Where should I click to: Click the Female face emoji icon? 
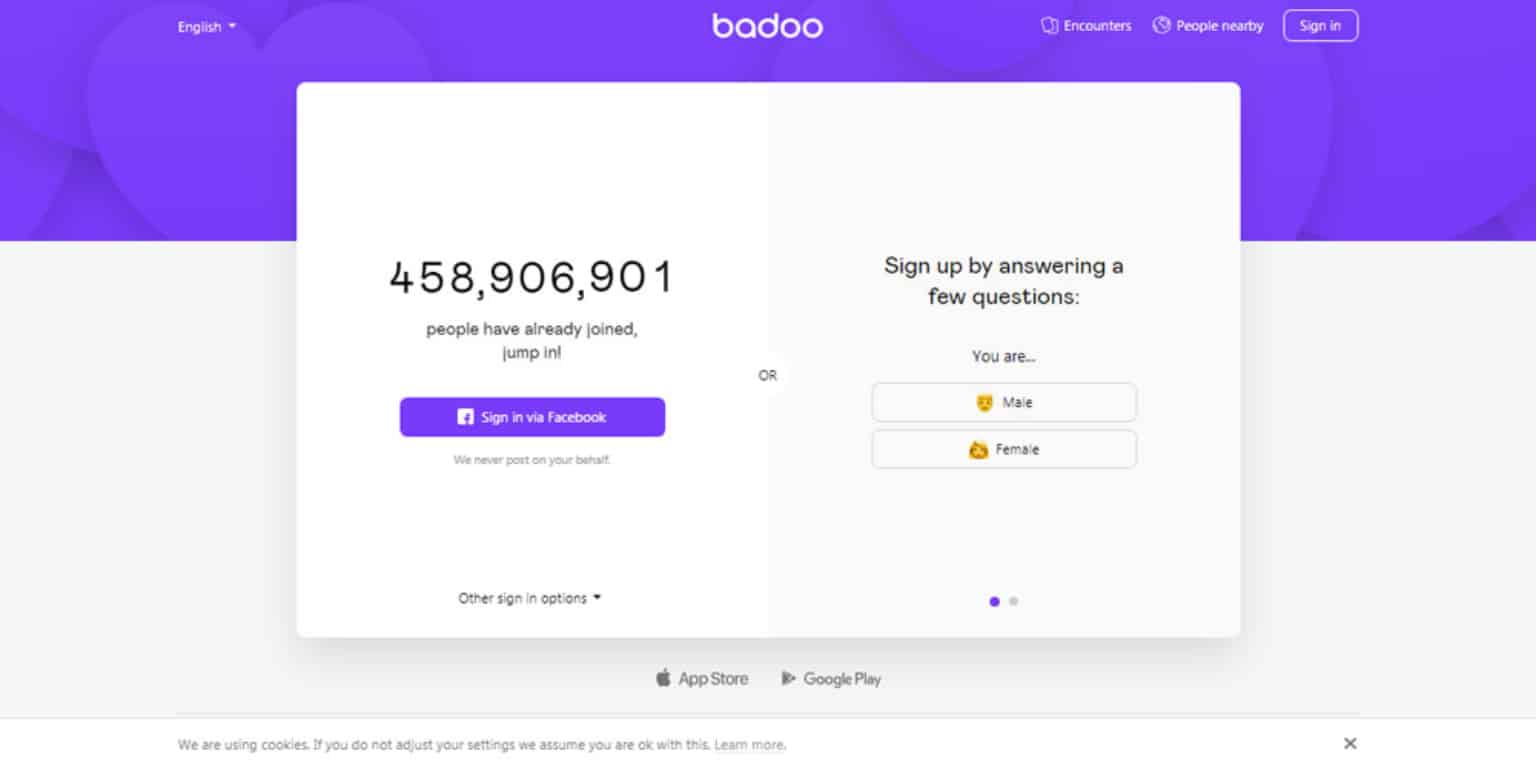[978, 450]
